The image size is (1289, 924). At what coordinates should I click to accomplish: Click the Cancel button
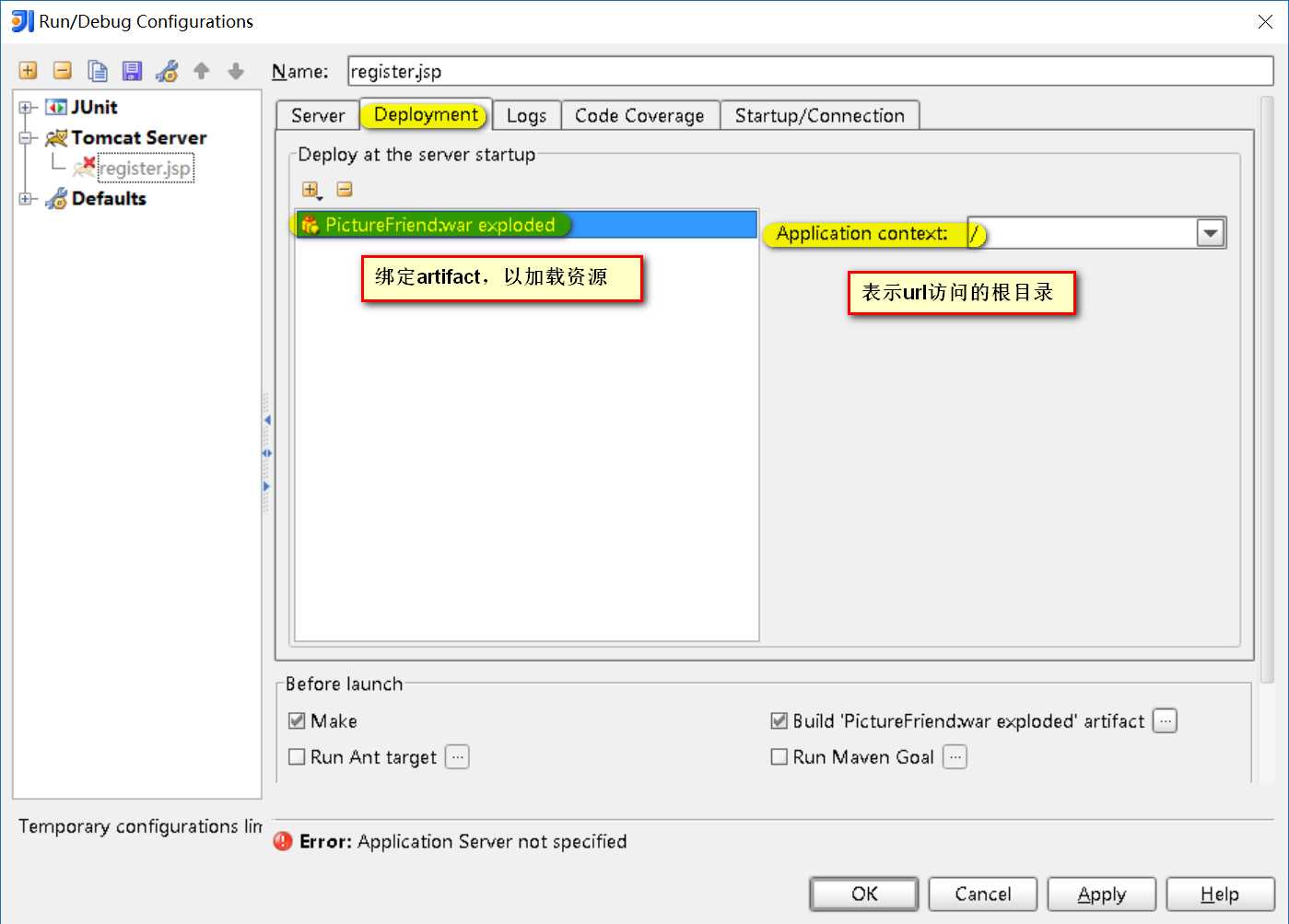tap(983, 894)
